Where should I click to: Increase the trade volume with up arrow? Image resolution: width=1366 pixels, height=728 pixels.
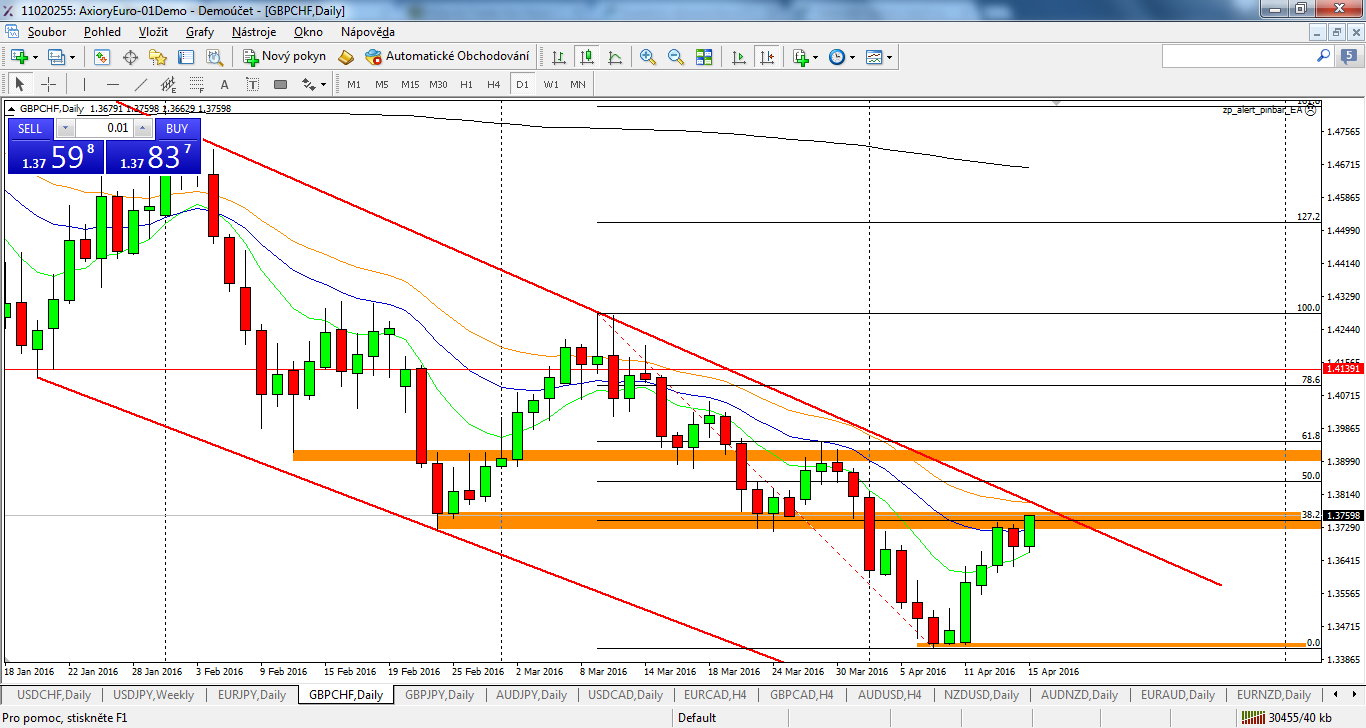click(143, 128)
